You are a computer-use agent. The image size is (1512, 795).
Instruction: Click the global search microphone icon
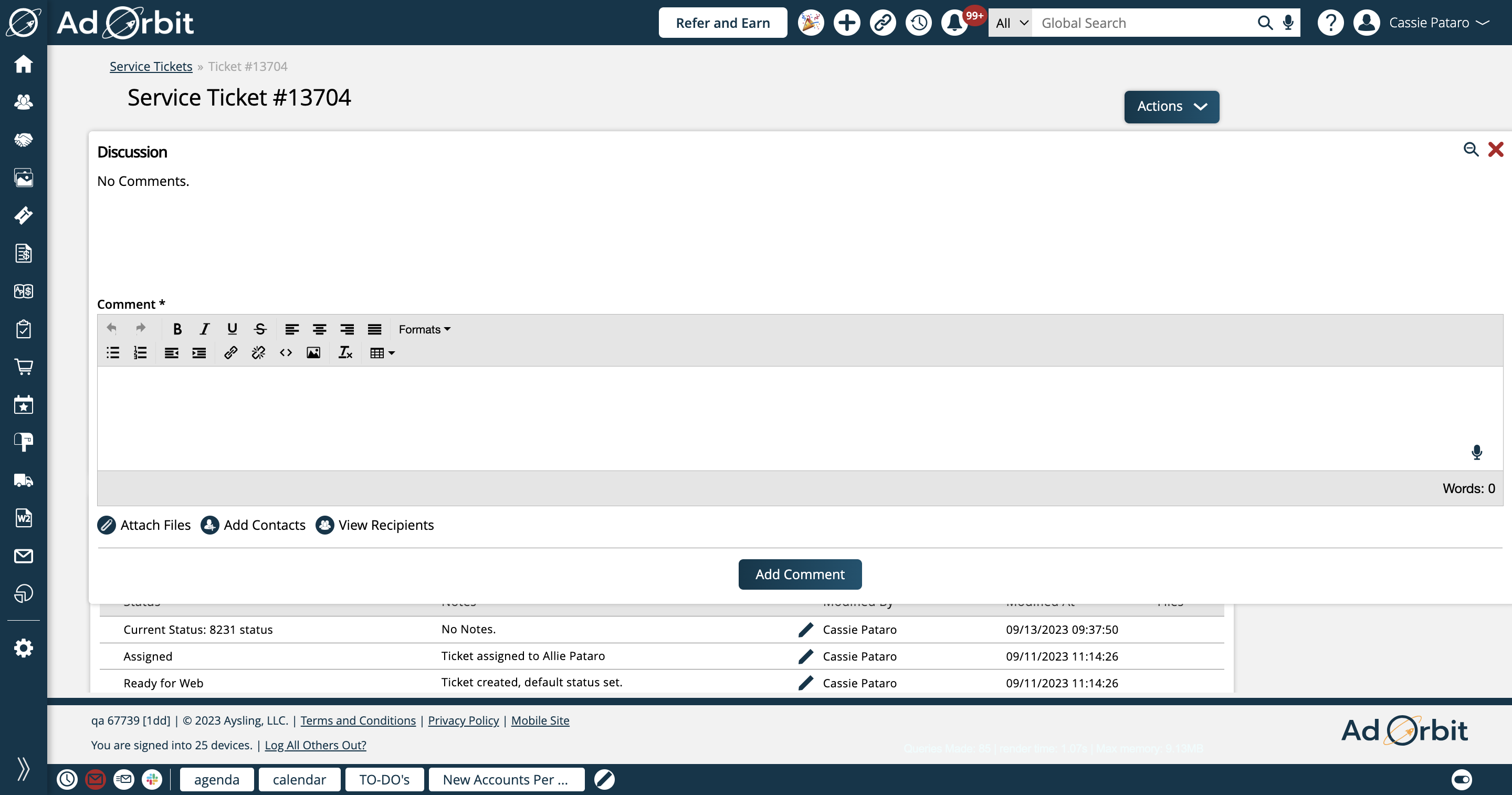(x=1288, y=23)
